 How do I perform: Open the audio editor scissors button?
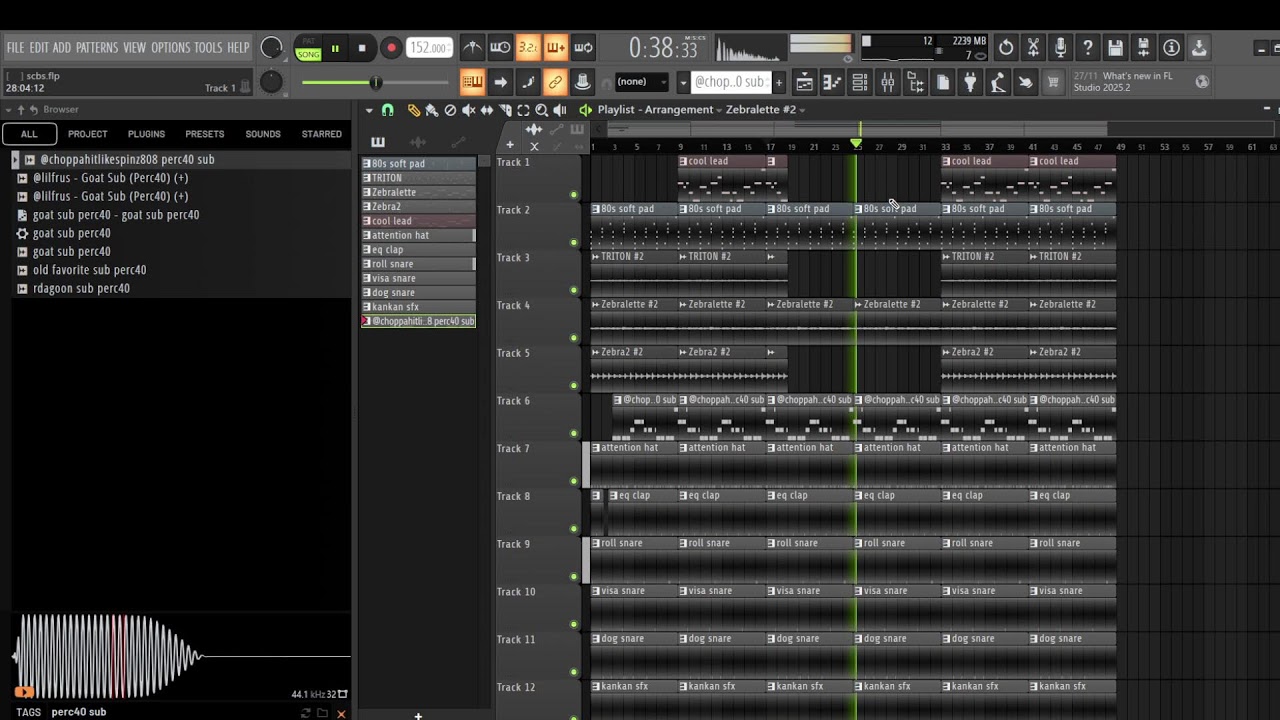coord(1034,47)
